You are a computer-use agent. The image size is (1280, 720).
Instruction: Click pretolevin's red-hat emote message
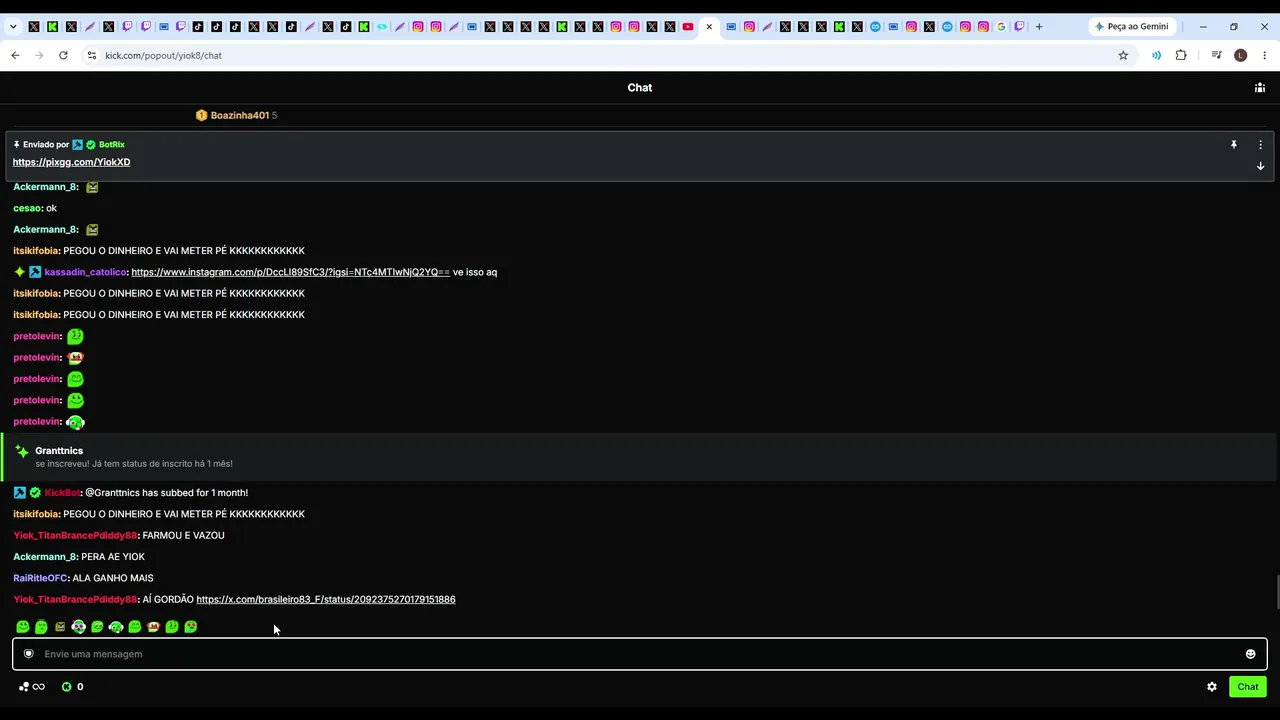point(75,358)
